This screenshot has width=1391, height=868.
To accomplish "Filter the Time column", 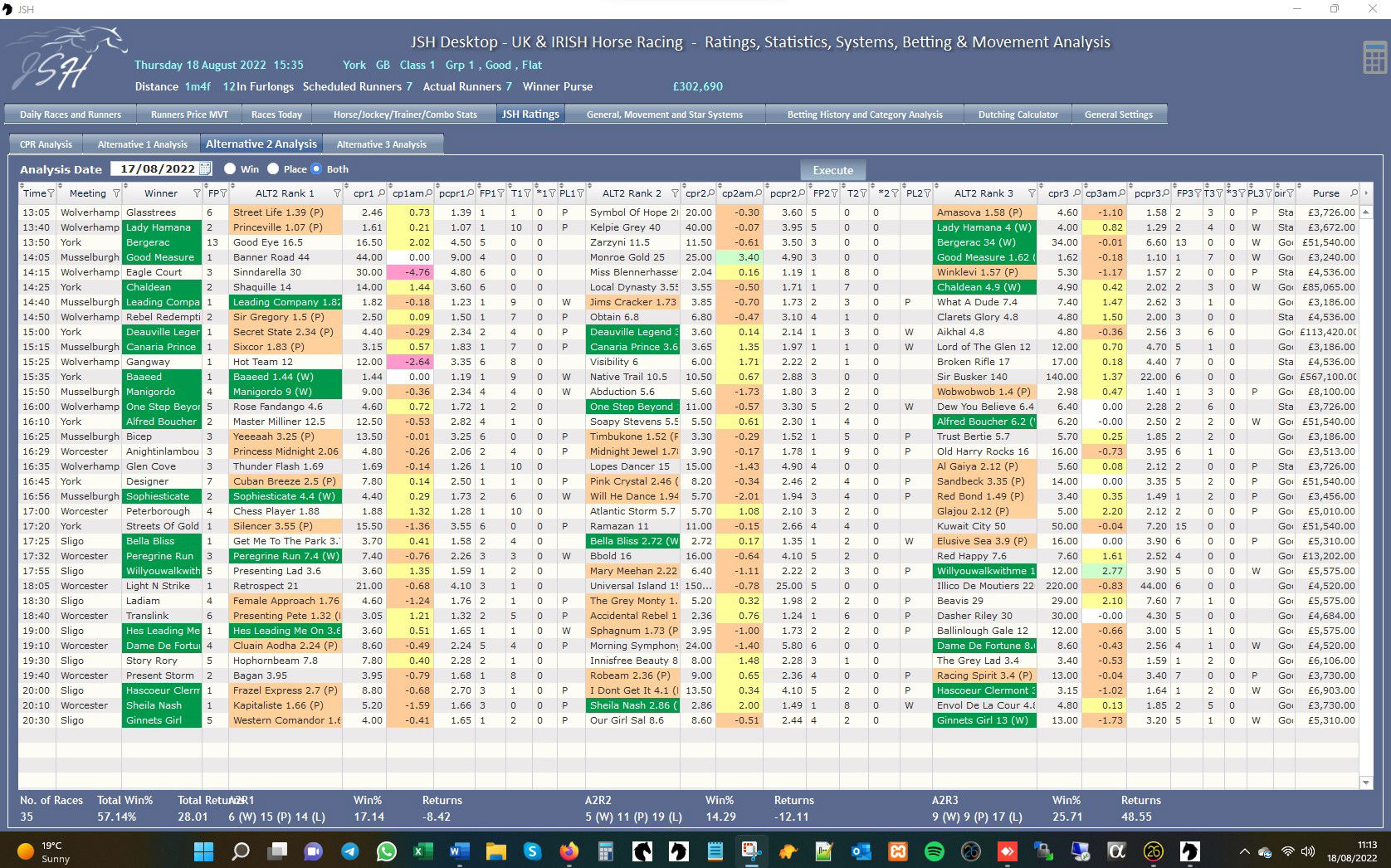I will [51, 193].
